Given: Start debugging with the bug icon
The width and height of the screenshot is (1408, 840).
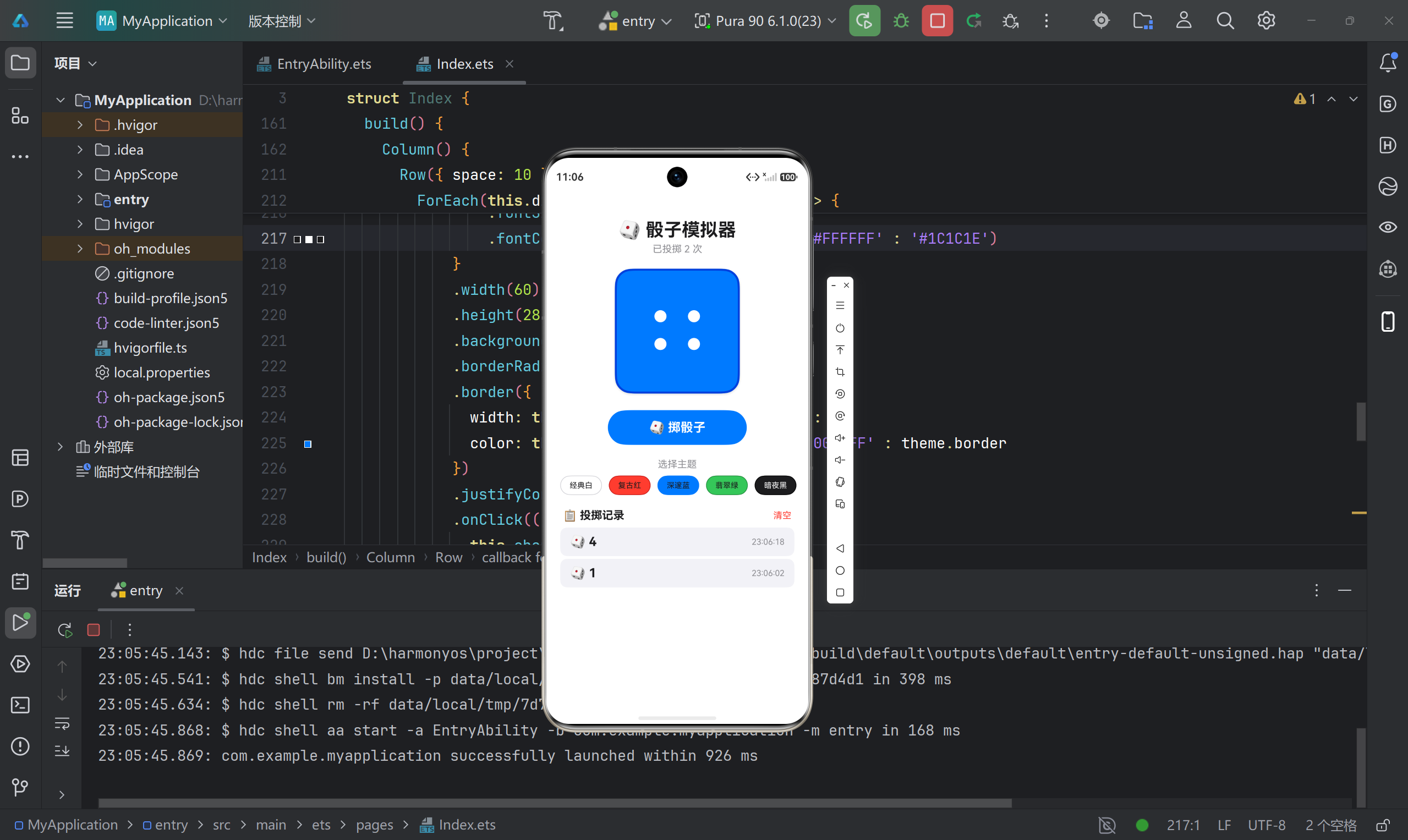Looking at the screenshot, I should click(901, 21).
